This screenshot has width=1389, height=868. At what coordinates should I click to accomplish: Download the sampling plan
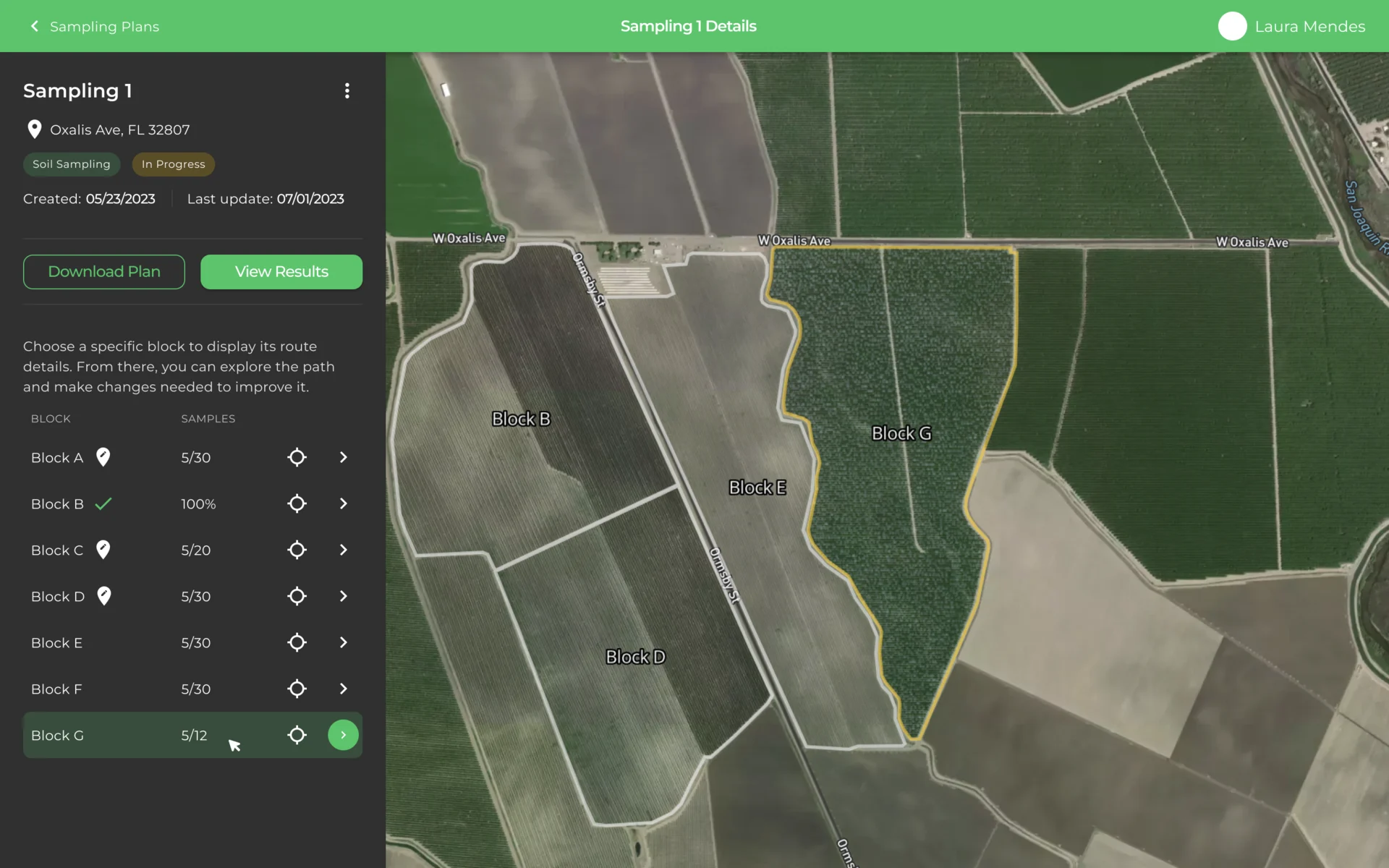point(104,272)
